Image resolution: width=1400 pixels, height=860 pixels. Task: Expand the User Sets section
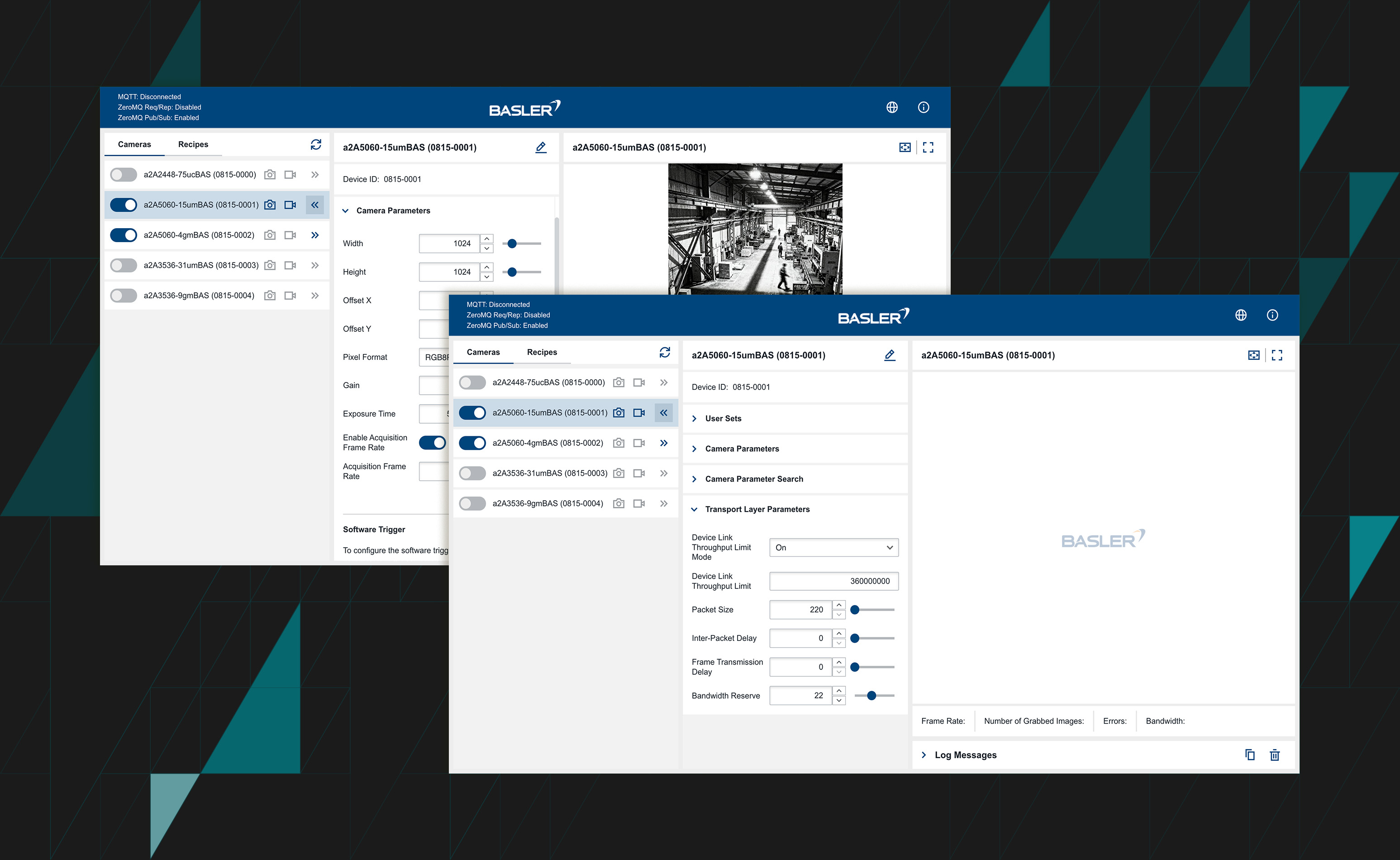coord(723,419)
